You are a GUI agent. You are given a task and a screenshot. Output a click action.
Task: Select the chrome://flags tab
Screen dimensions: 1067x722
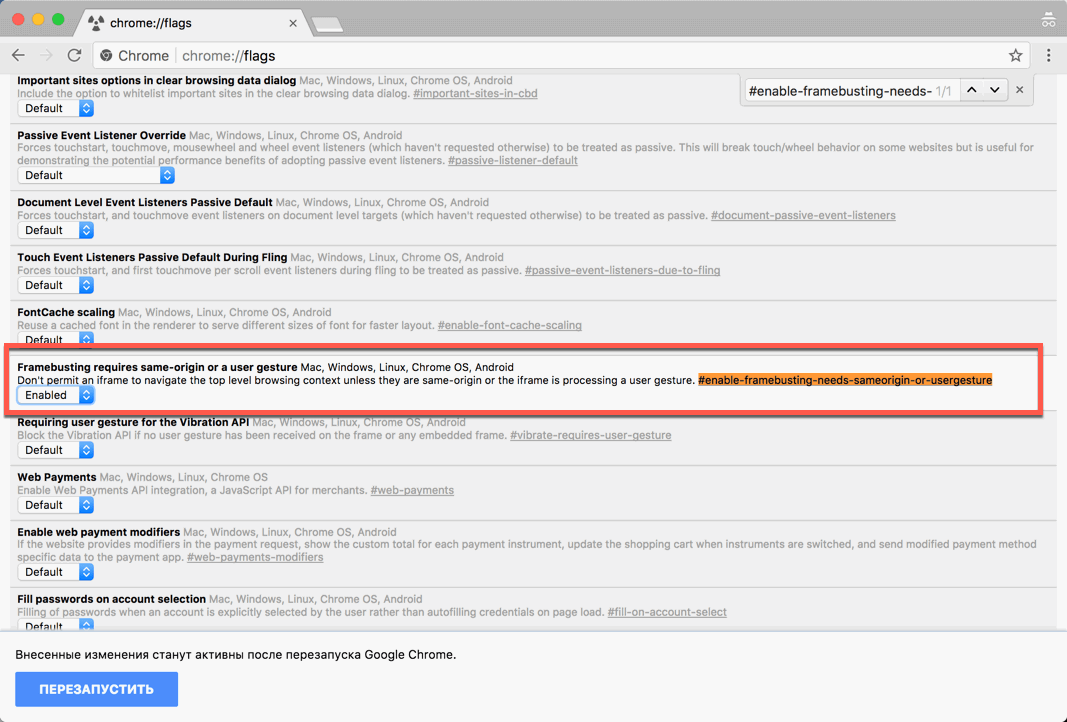193,23
